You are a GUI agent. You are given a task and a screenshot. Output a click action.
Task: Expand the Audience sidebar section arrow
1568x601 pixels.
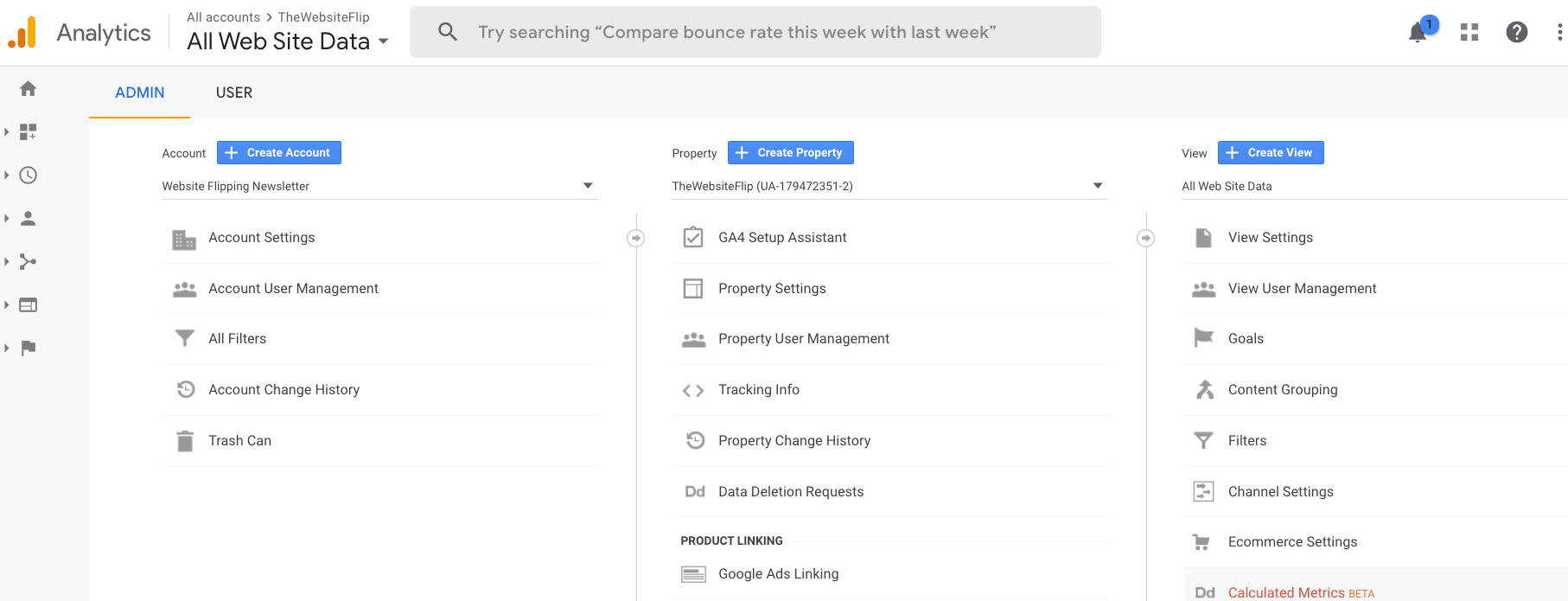(7, 218)
